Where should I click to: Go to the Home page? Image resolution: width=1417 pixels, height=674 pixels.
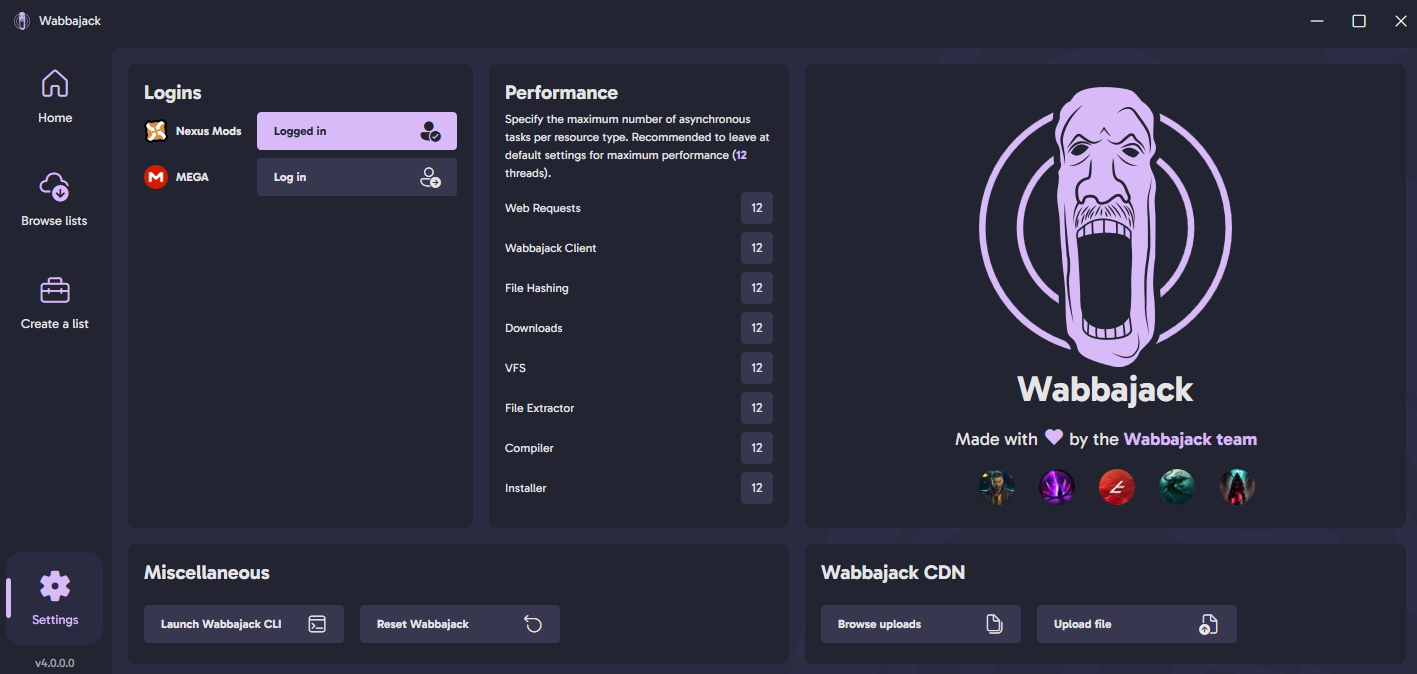[55, 97]
